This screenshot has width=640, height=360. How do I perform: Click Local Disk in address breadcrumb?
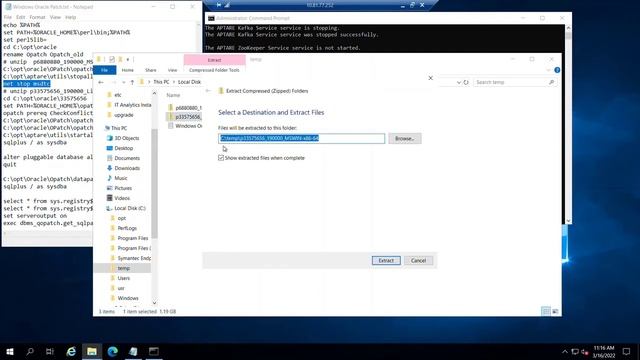pyautogui.click(x=189, y=82)
